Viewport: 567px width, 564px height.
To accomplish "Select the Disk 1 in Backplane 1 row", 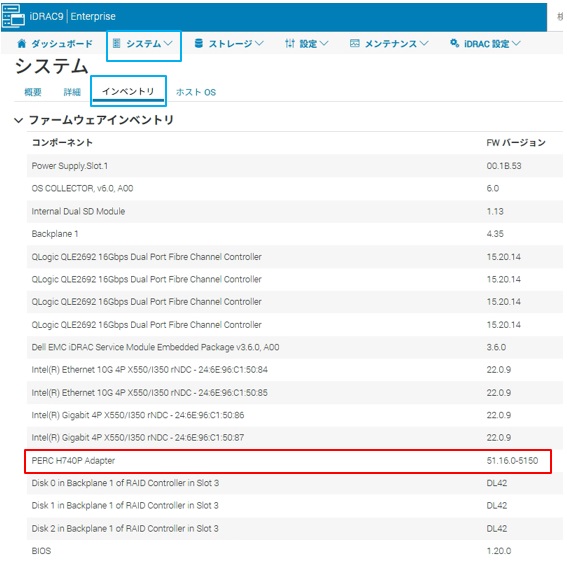I will (294, 506).
